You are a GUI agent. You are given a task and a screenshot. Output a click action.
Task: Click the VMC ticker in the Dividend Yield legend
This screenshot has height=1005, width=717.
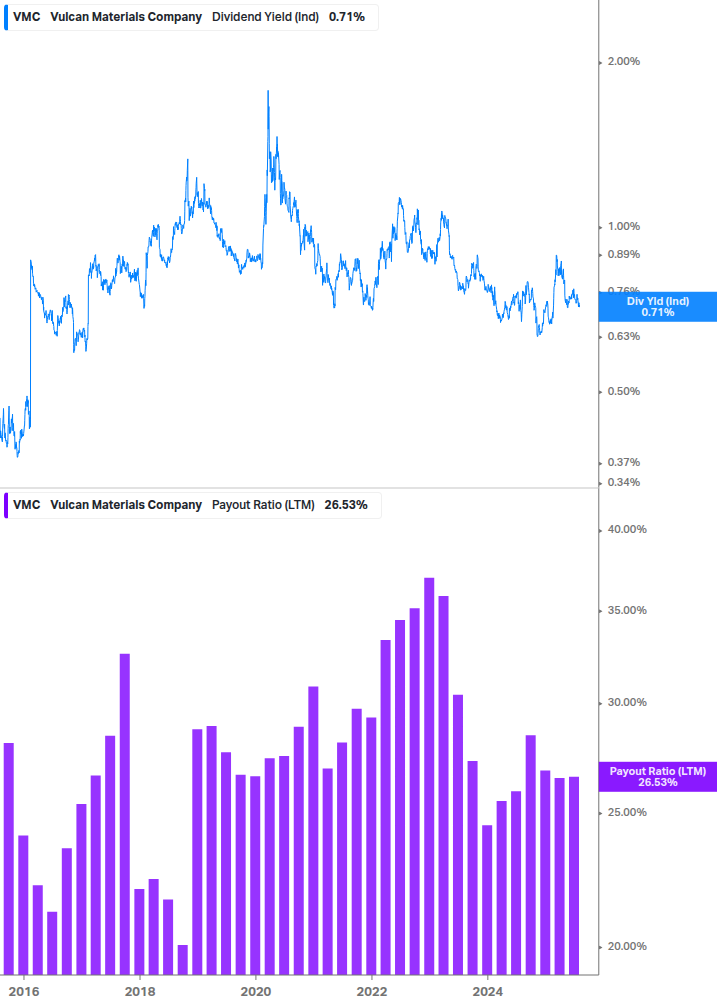(x=27, y=17)
